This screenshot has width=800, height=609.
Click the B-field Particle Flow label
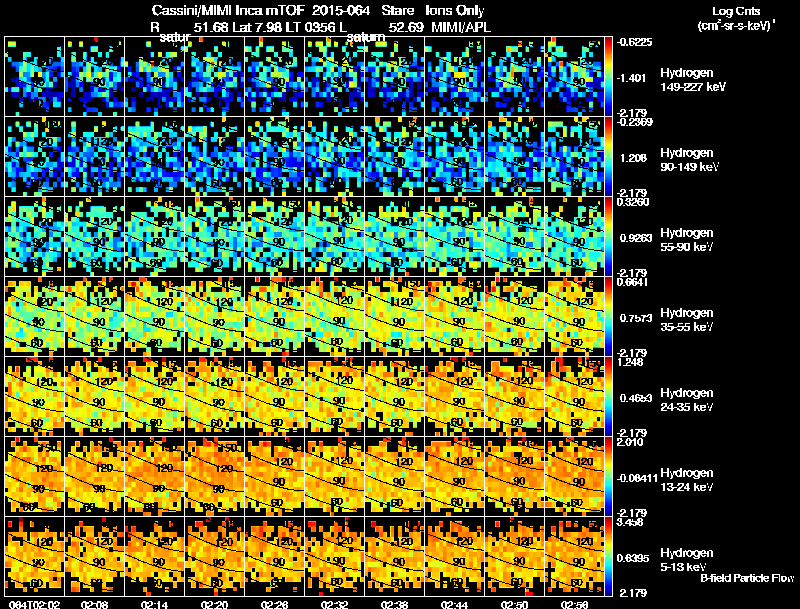tap(747, 578)
